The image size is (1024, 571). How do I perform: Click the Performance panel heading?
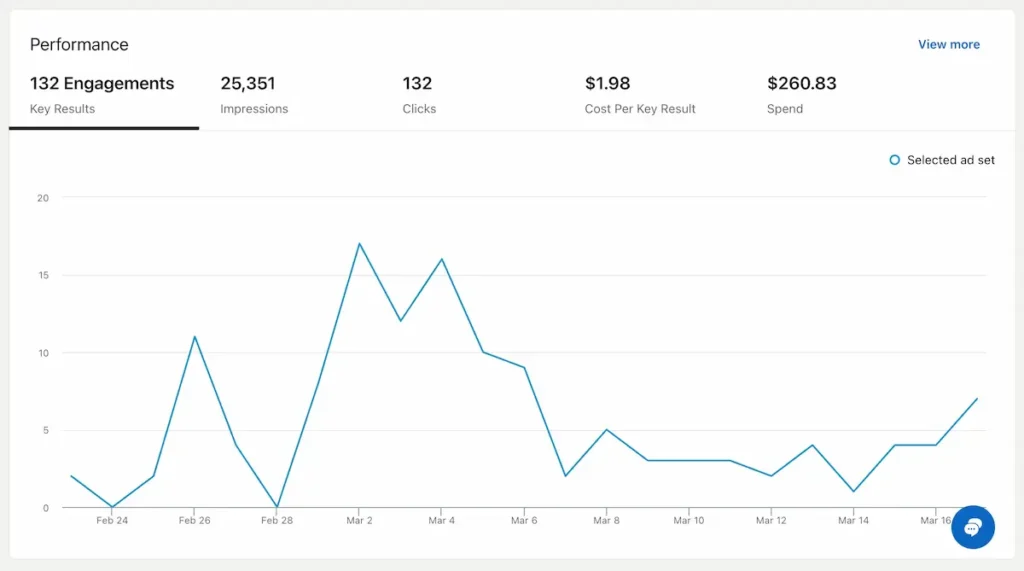pos(79,44)
